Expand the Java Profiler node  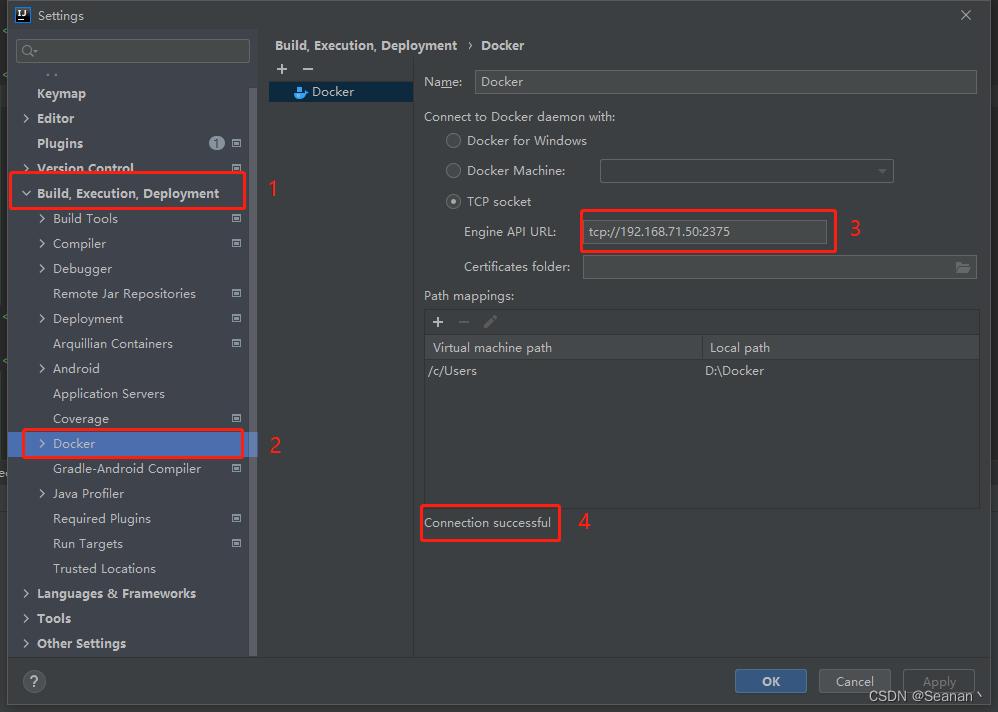click(42, 494)
